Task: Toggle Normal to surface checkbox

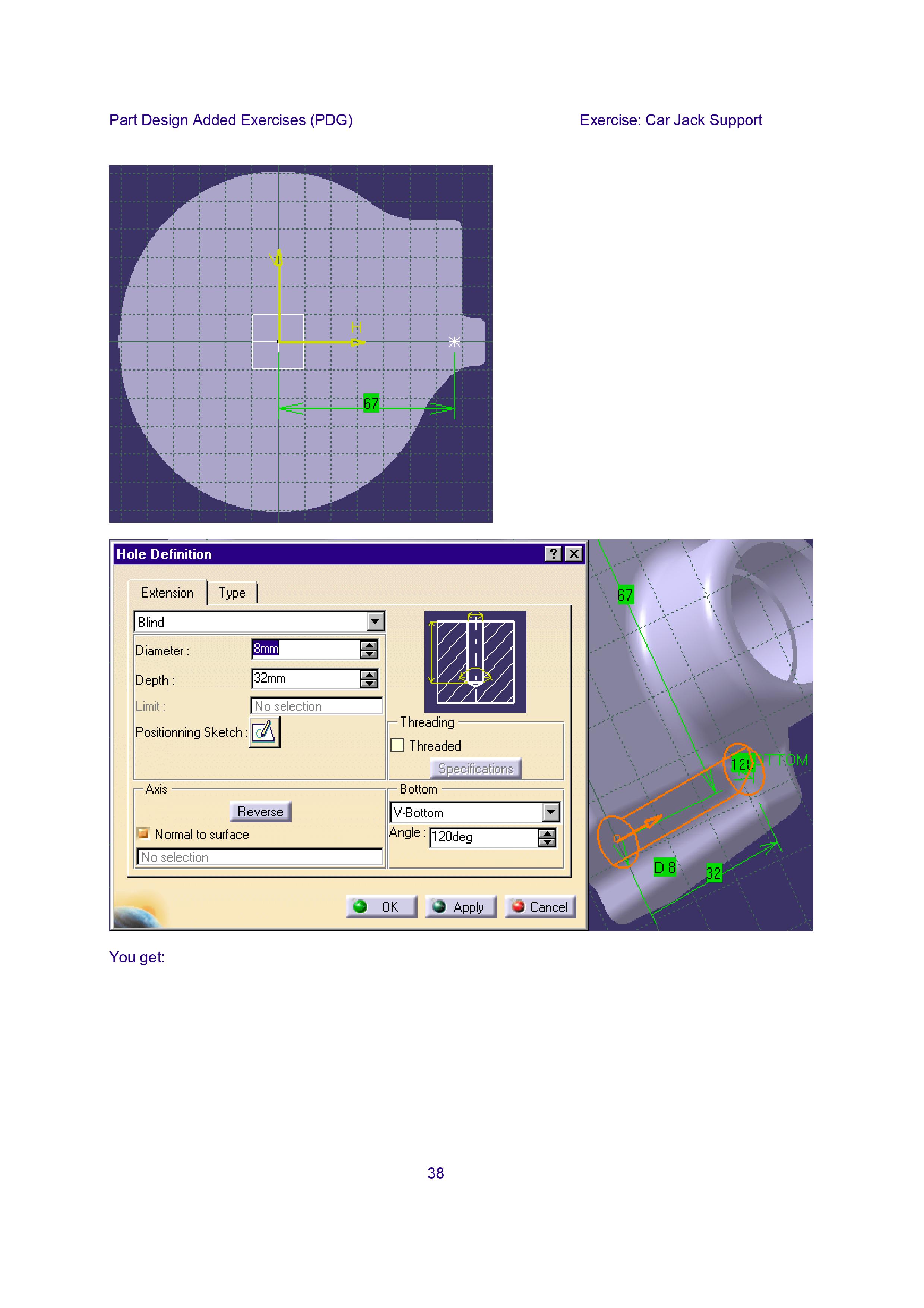Action: [143, 833]
